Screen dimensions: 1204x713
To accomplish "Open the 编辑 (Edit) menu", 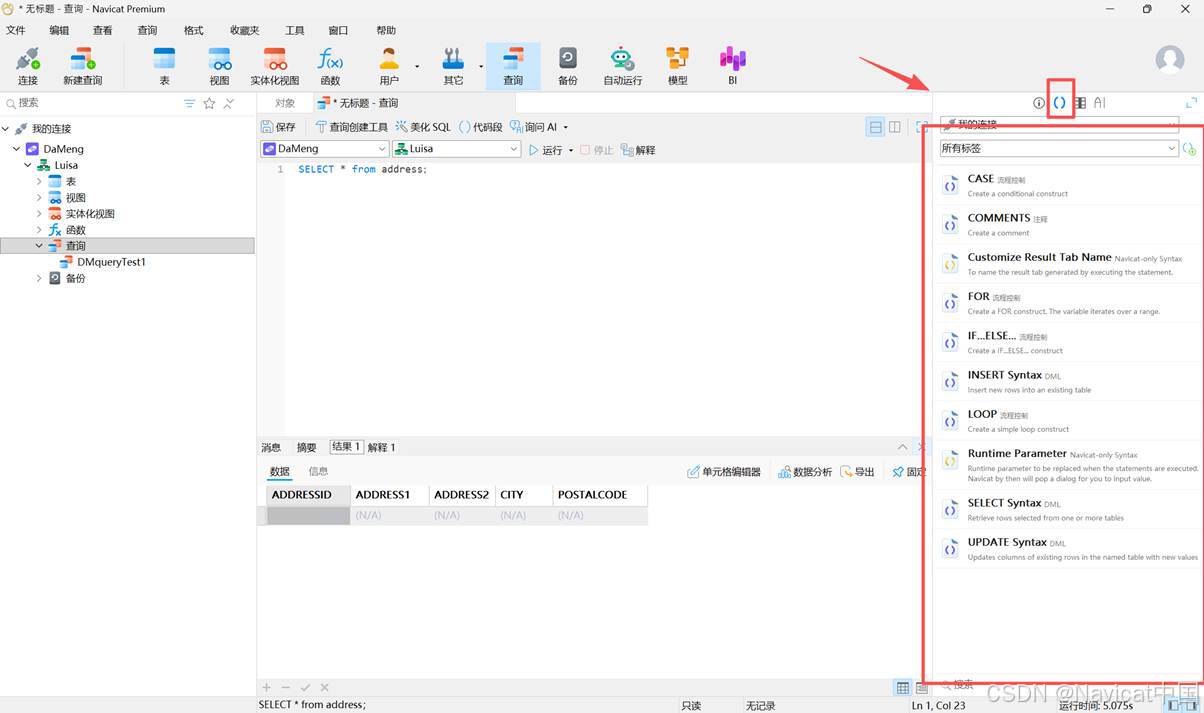I will [60, 30].
